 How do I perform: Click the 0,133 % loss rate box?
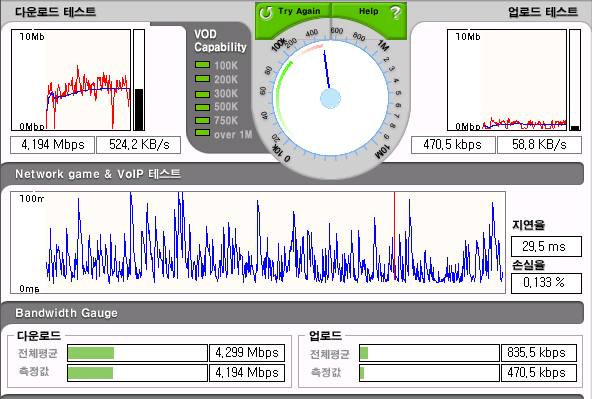tap(546, 283)
